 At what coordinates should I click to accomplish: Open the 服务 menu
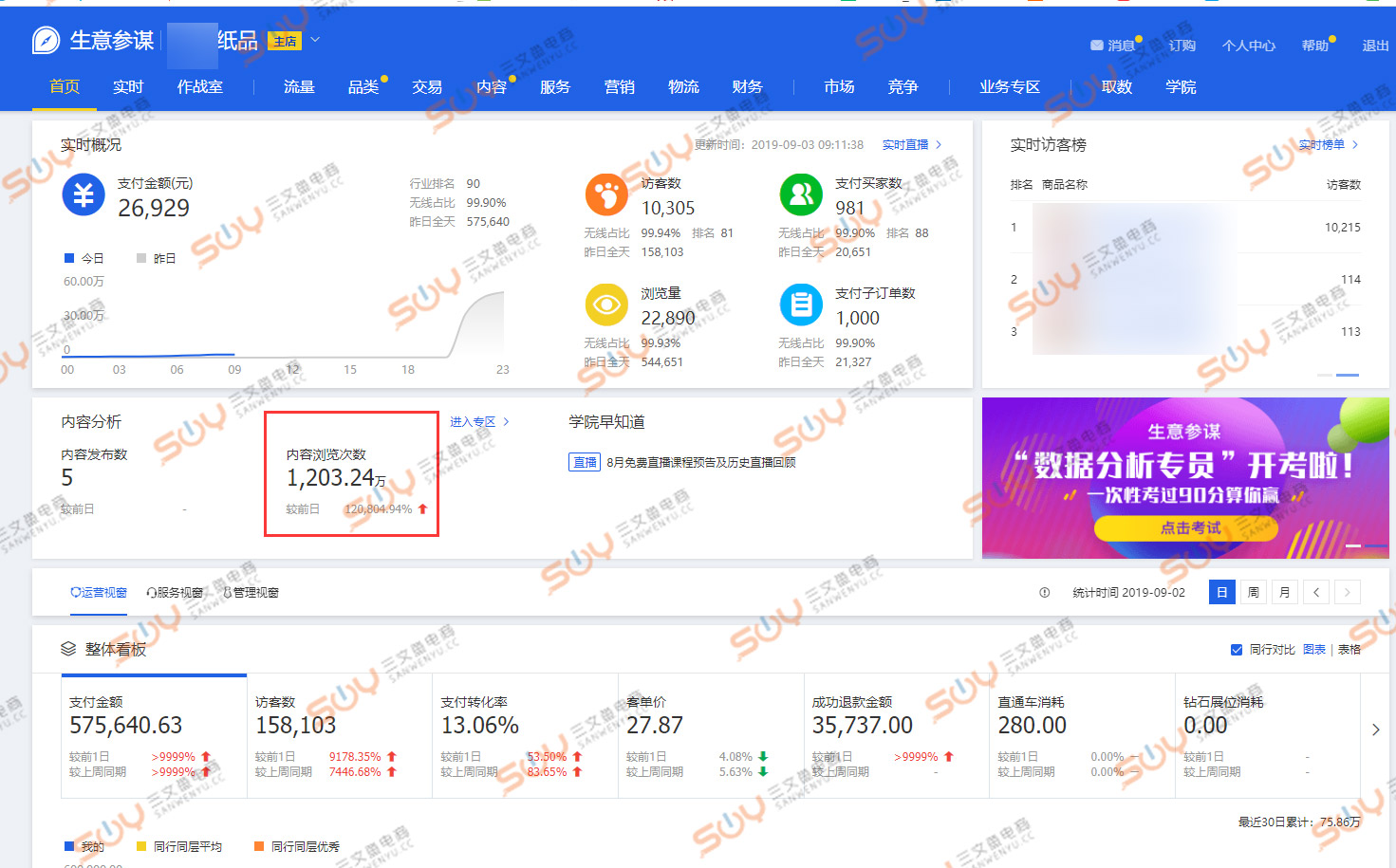click(x=555, y=86)
